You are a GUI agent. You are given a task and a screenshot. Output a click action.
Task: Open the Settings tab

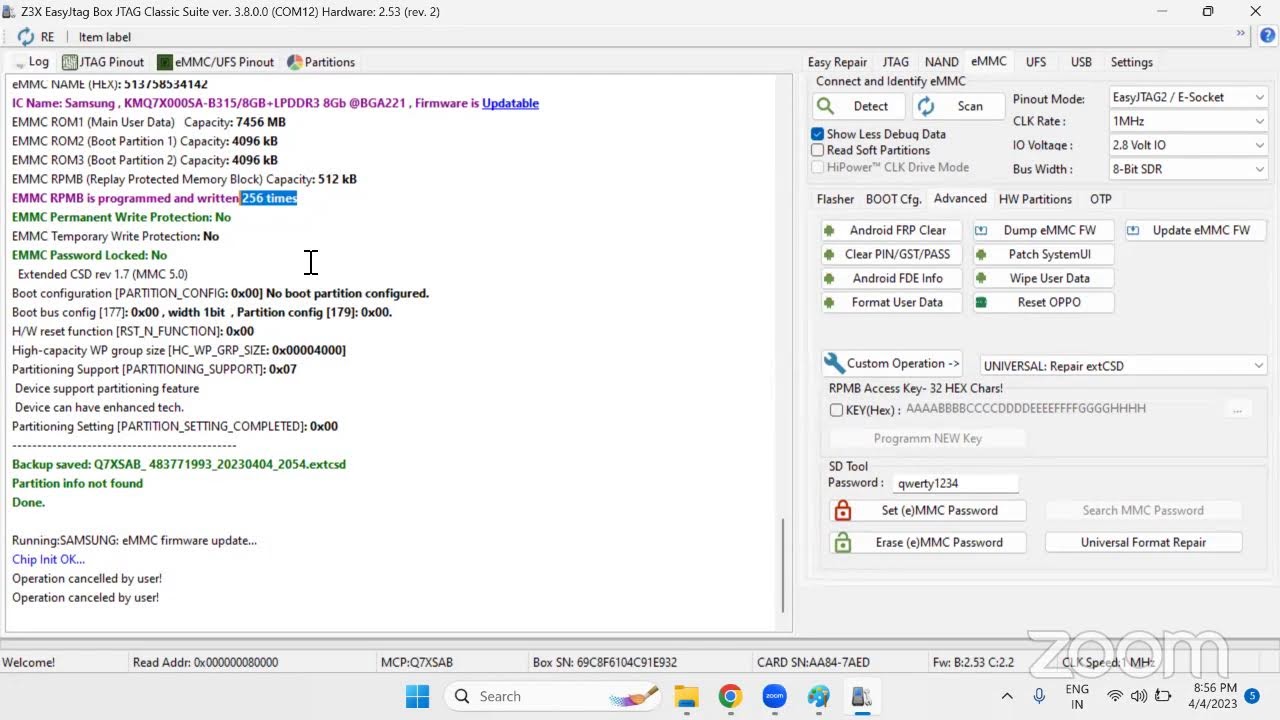[x=1132, y=62]
